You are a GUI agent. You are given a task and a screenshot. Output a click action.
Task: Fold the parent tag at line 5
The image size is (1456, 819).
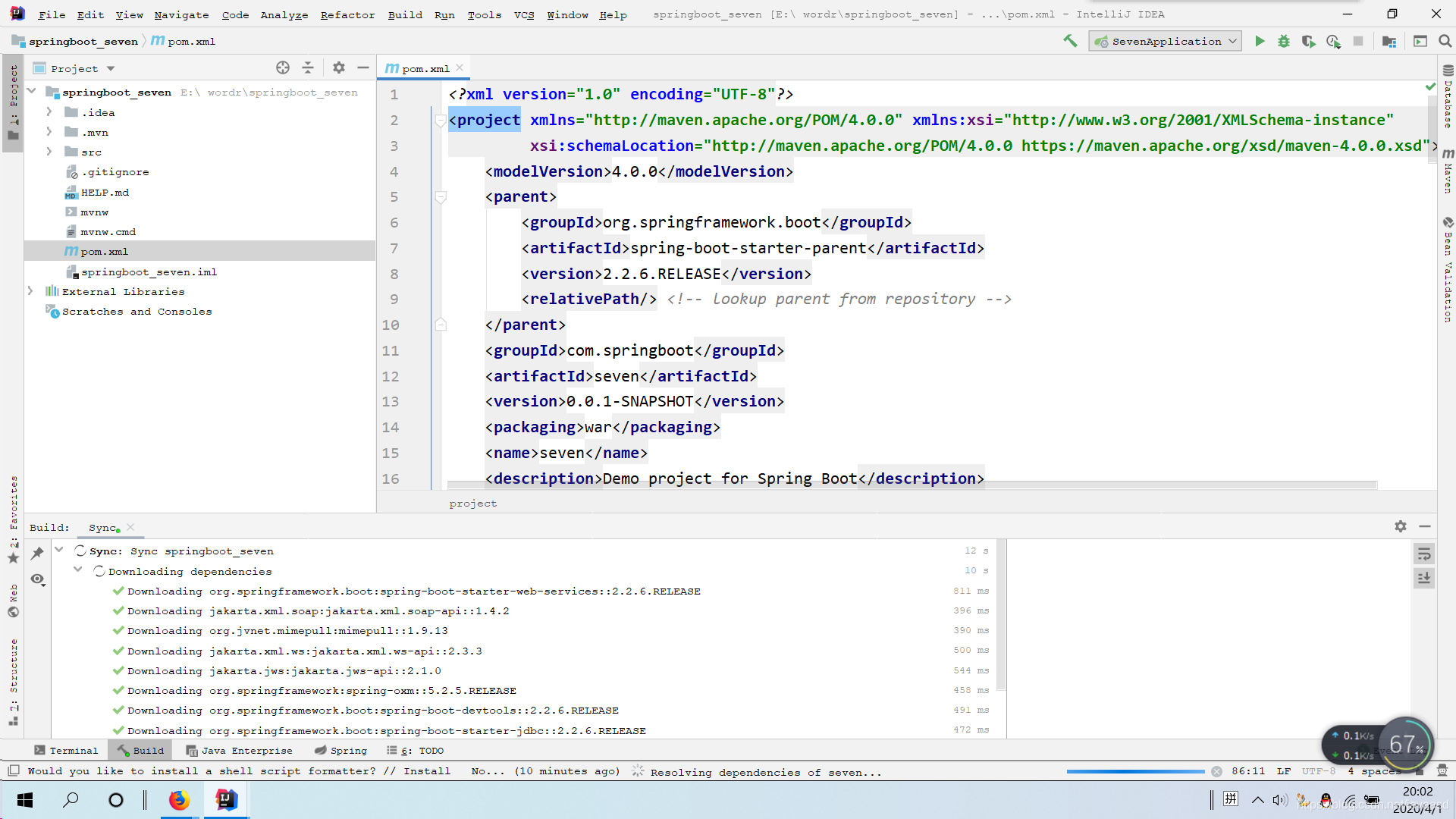[x=441, y=197]
